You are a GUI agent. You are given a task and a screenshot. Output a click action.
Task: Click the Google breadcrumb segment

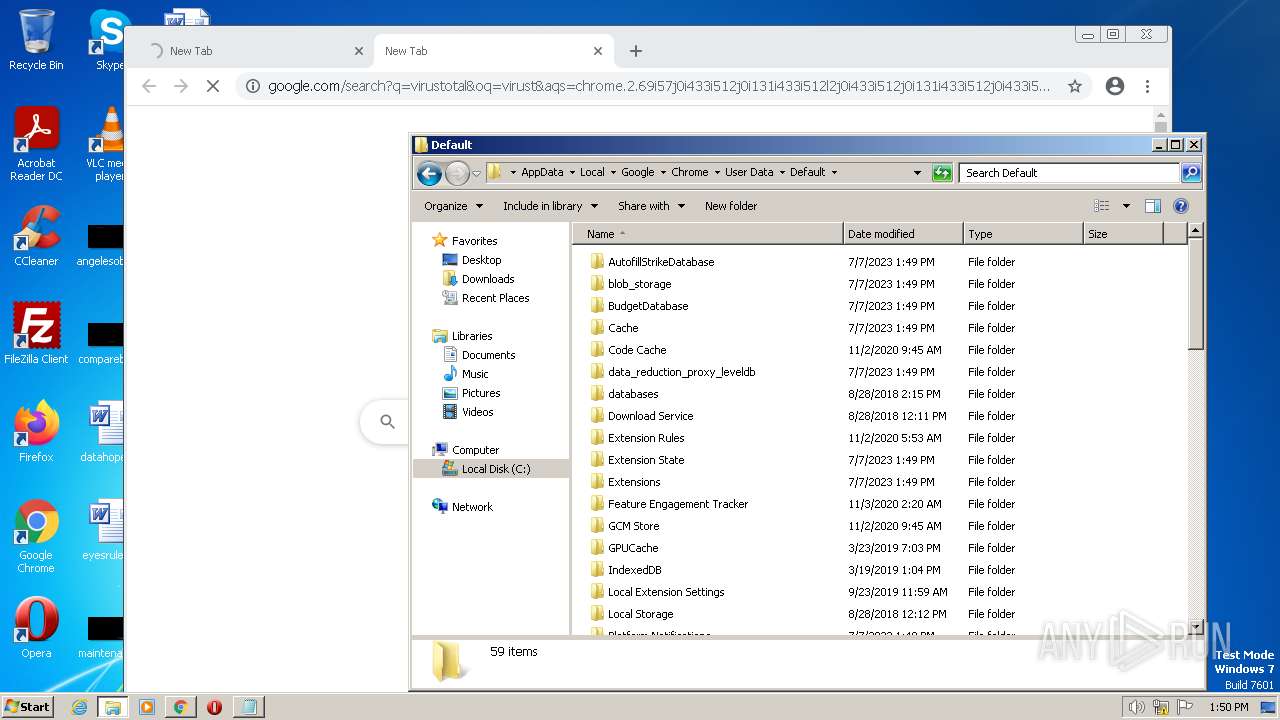coord(637,173)
